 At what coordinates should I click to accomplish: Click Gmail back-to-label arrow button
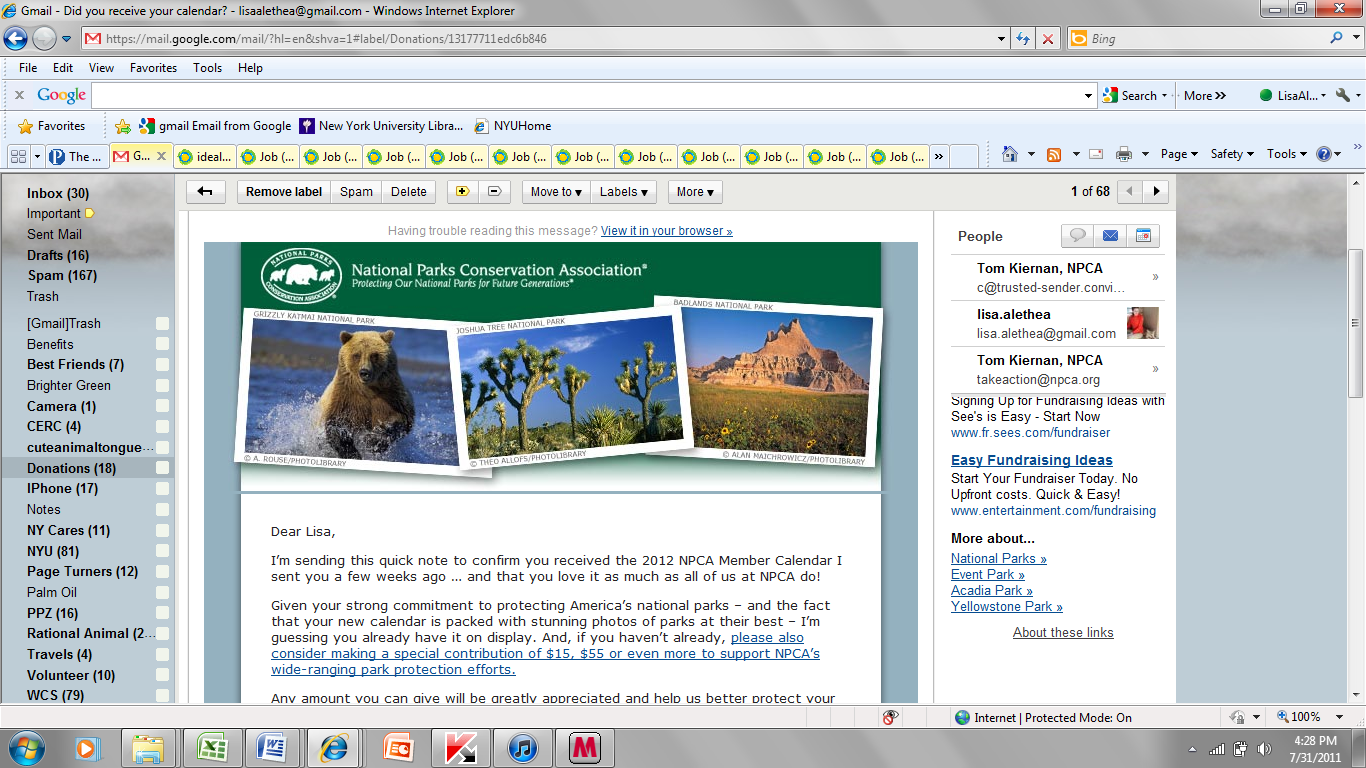205,192
